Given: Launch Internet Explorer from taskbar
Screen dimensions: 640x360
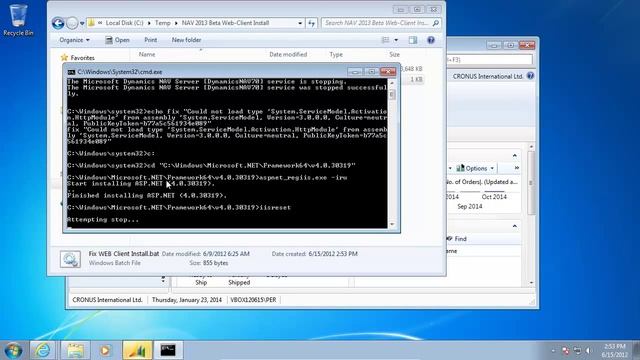Looking at the screenshot, I should coord(42,350).
